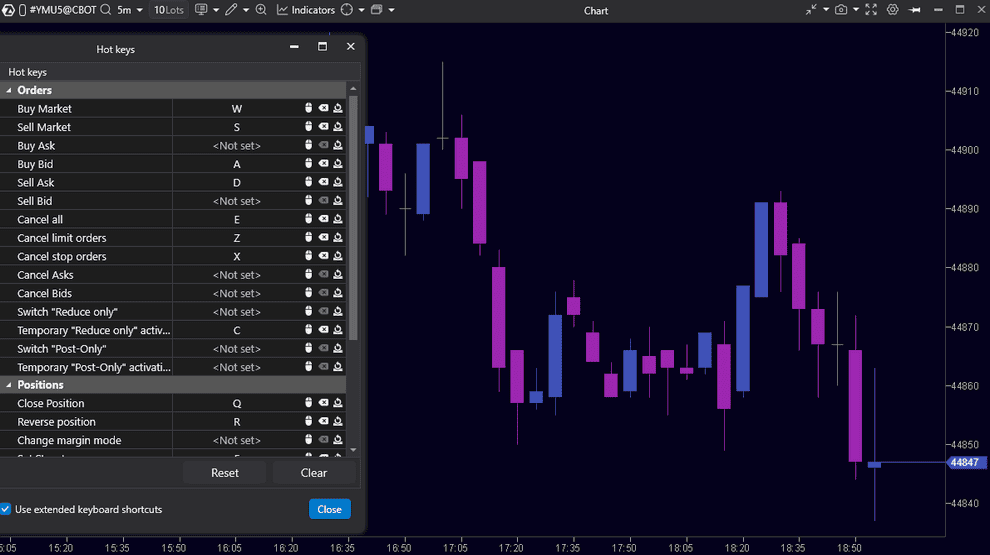Toggle chart fullscreen expand icon

[x=871, y=10]
